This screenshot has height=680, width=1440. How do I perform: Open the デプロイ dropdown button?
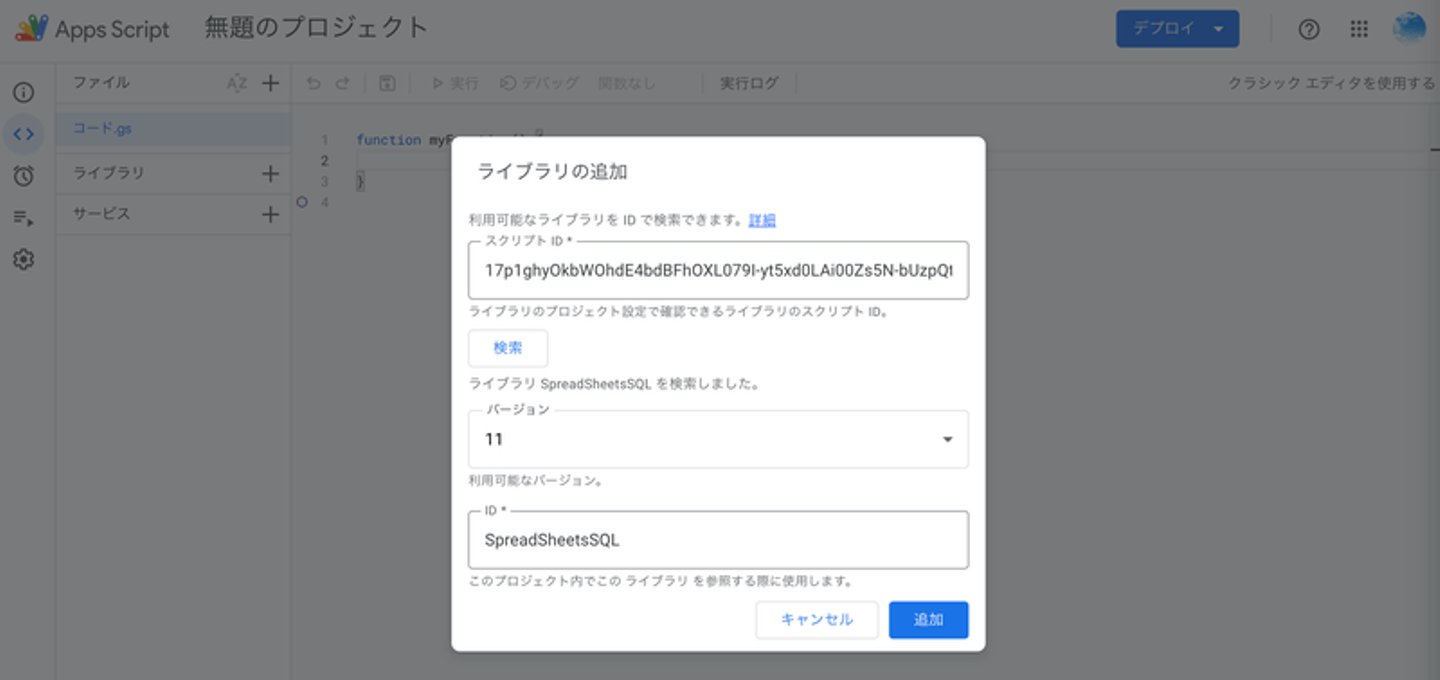[1177, 29]
